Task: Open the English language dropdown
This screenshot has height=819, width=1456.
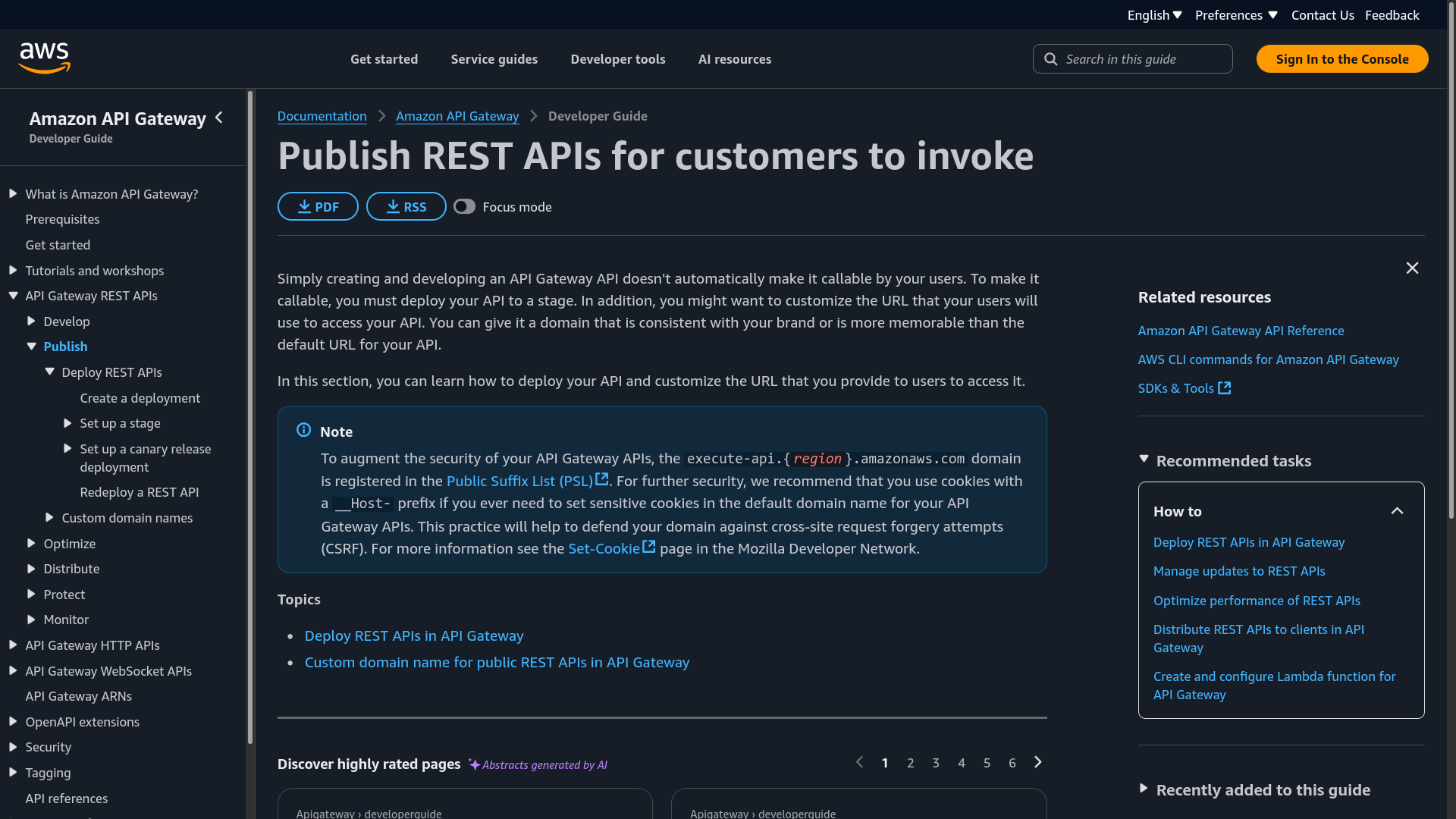Action: click(x=1154, y=15)
